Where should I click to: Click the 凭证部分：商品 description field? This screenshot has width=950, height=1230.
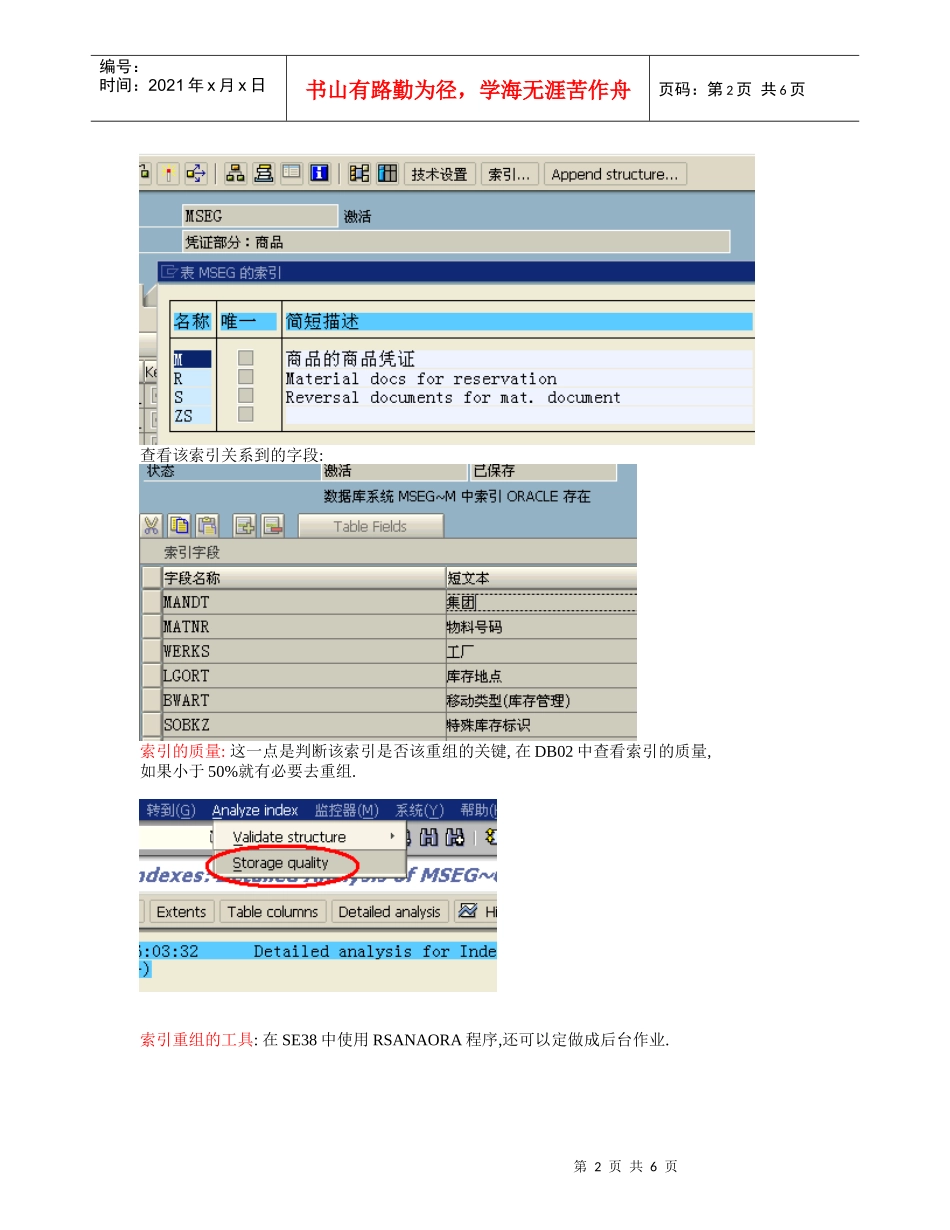pyautogui.click(x=456, y=241)
